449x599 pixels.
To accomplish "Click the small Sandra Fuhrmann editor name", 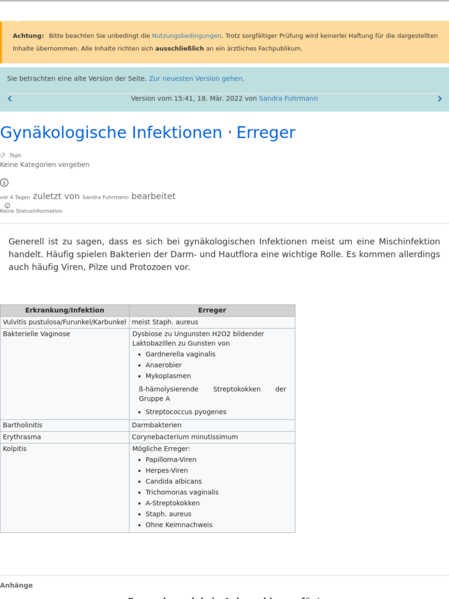I will [x=105, y=197].
